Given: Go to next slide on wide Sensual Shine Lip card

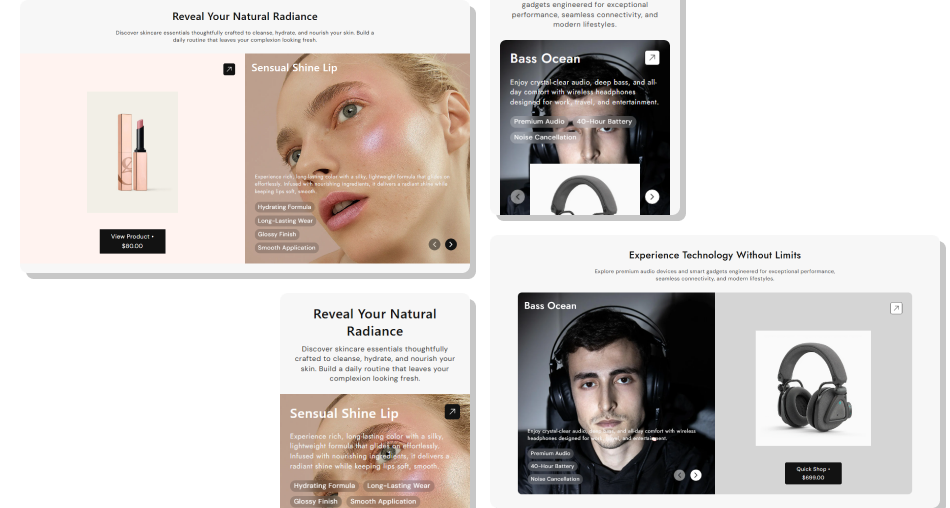Looking at the screenshot, I should click(451, 244).
